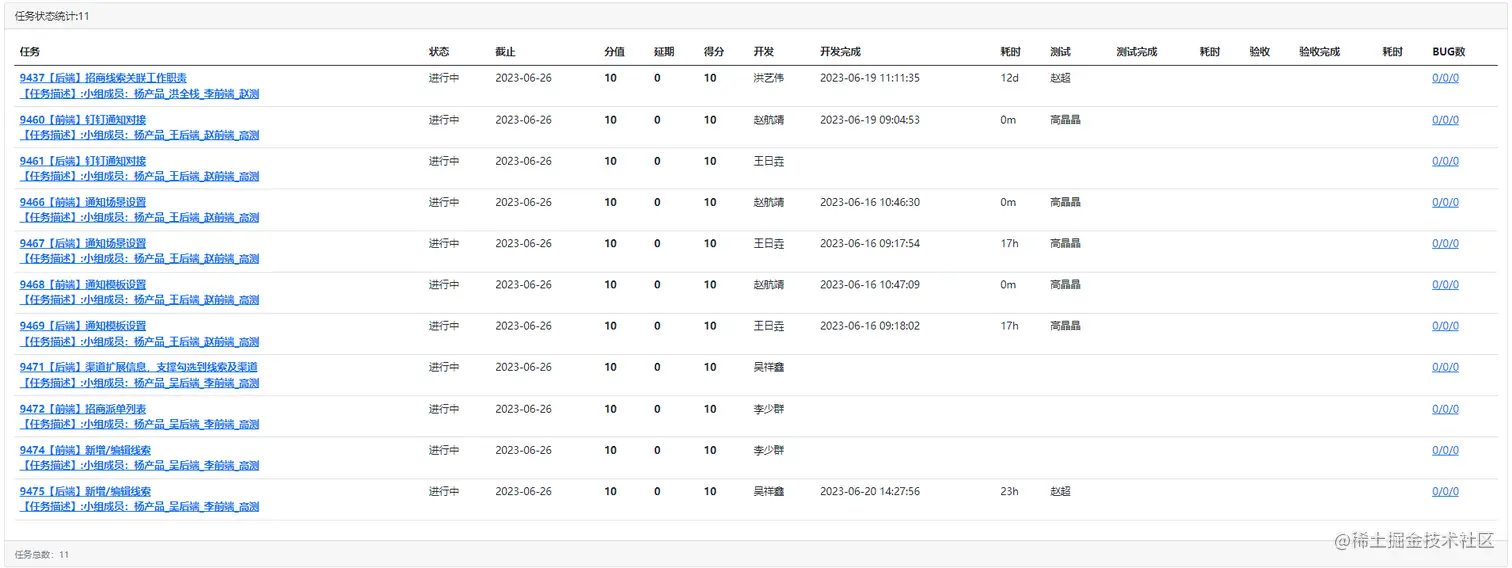Click tester 赵超 in row 9475

pyautogui.click(x=1060, y=492)
